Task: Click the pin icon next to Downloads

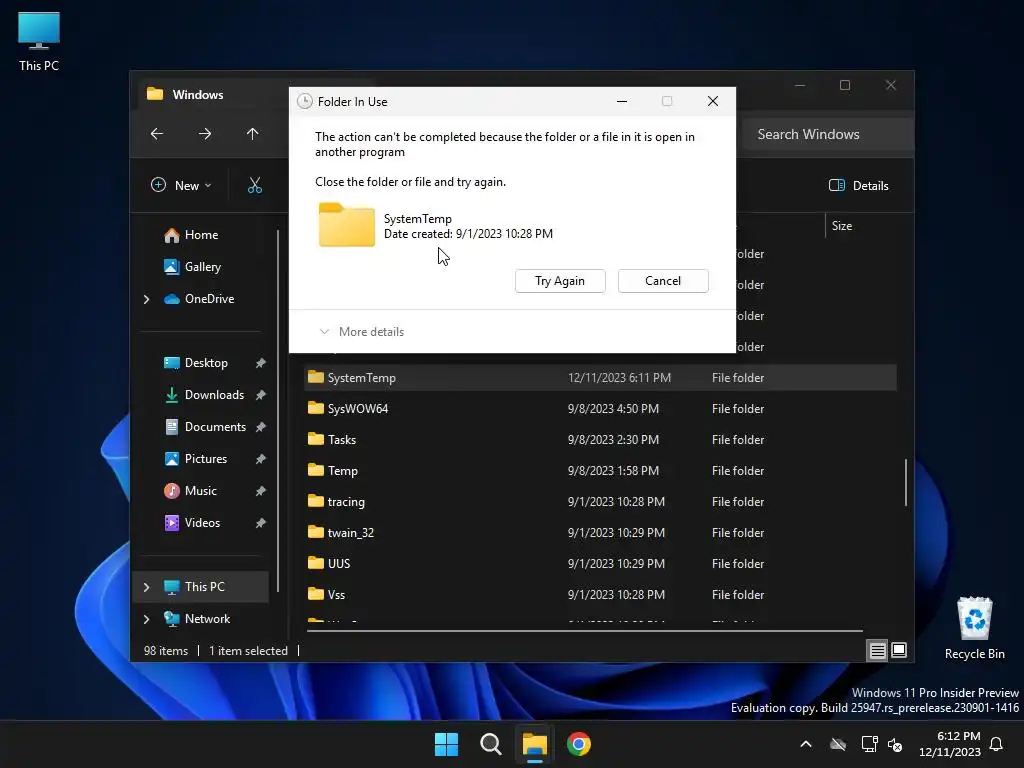Action: [261, 395]
